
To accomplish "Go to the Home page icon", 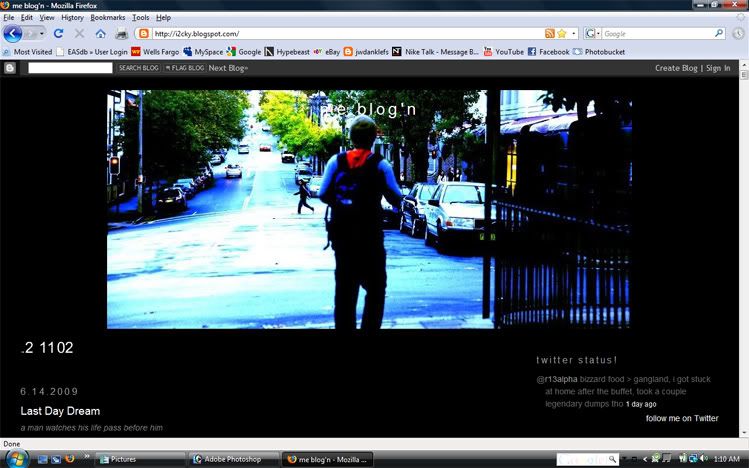I will coord(100,33).
